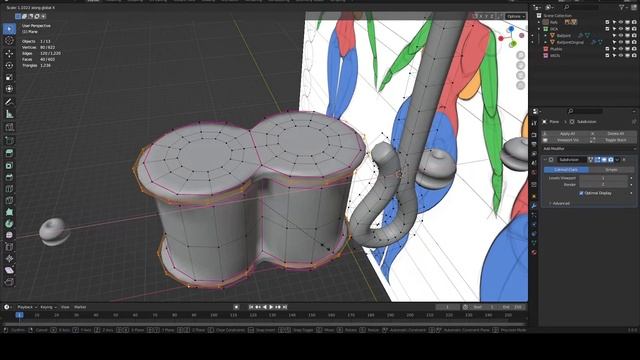
Task: Toggle Subdivision modifier render display
Action: coord(611,160)
